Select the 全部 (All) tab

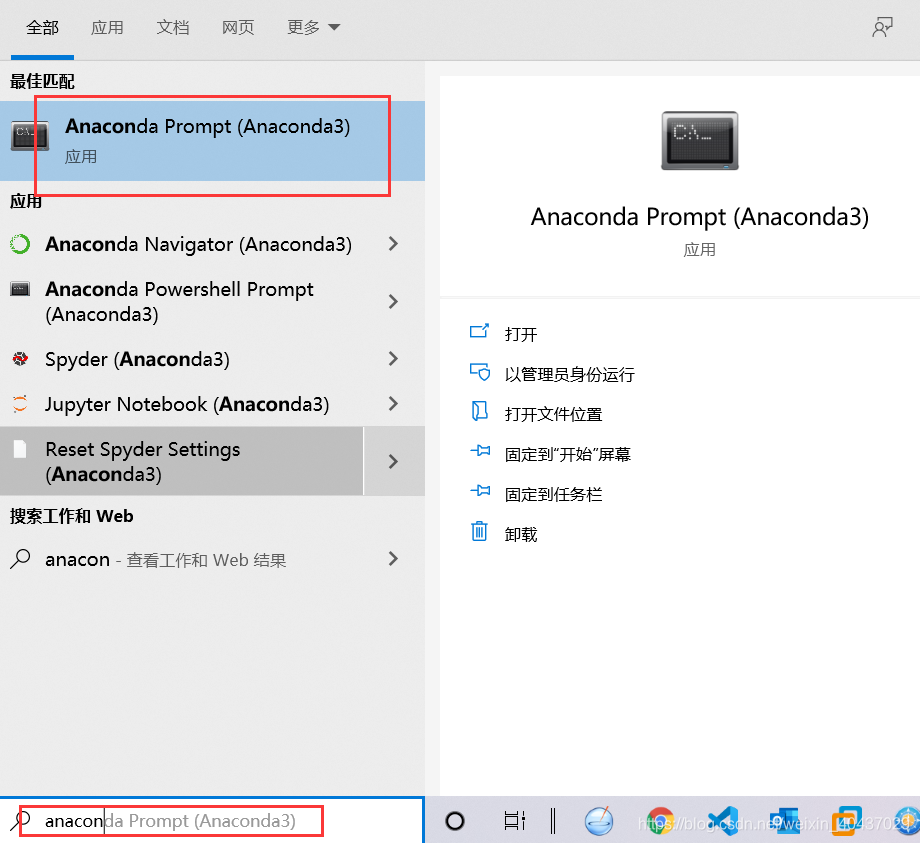tap(42, 28)
